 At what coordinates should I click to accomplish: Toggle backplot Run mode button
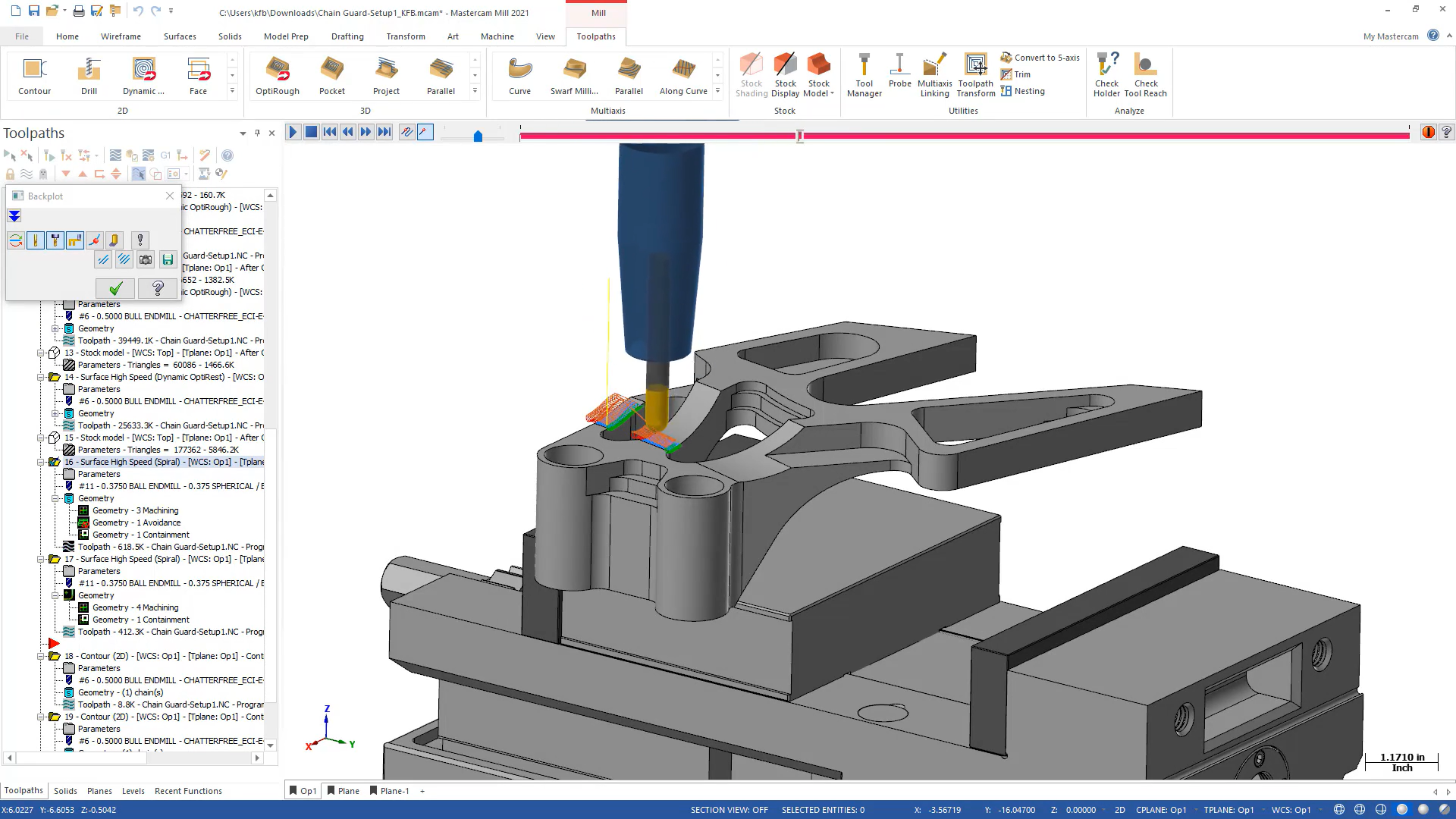(x=425, y=132)
